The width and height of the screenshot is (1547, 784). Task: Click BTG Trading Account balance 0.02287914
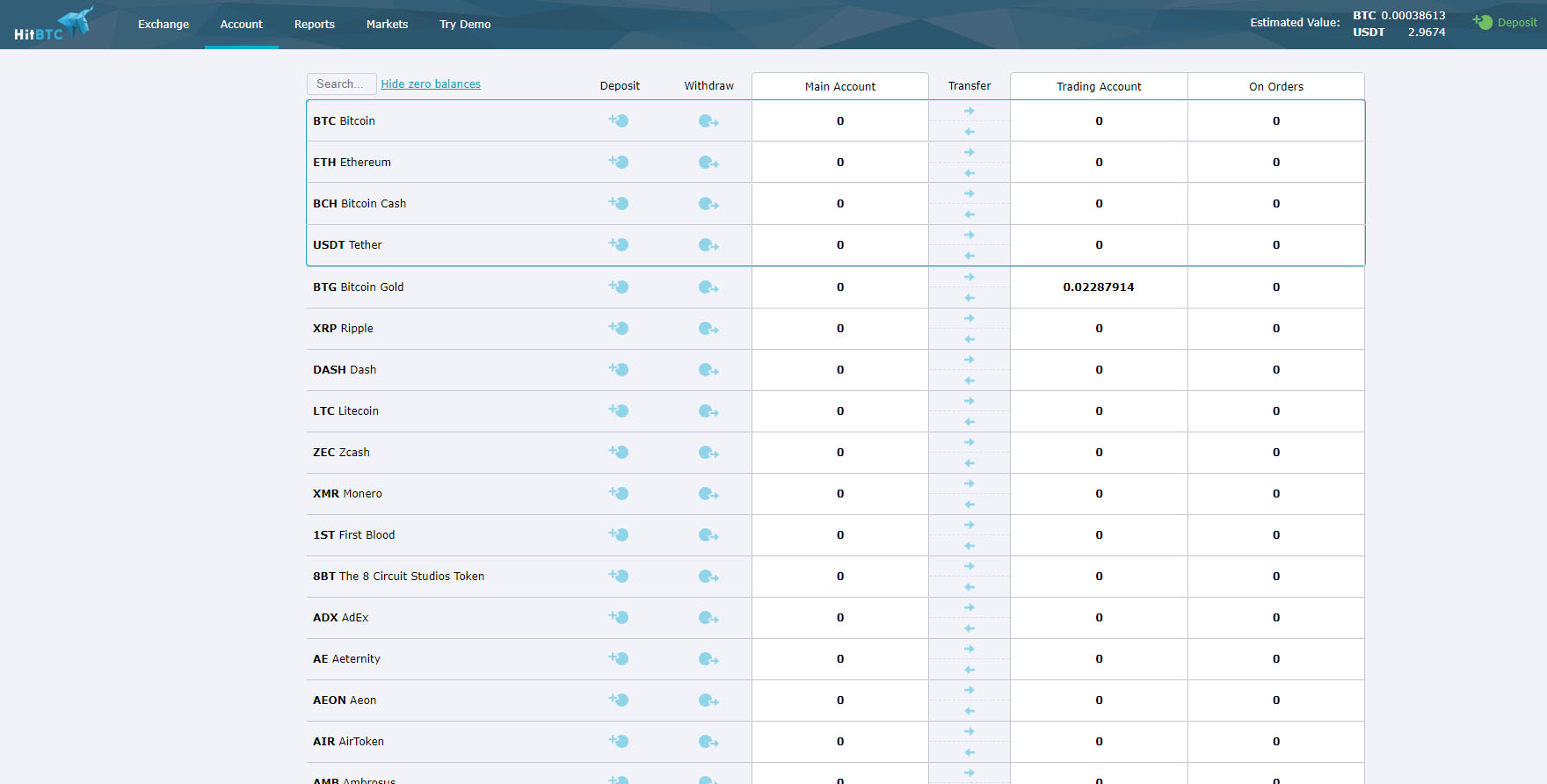1099,287
